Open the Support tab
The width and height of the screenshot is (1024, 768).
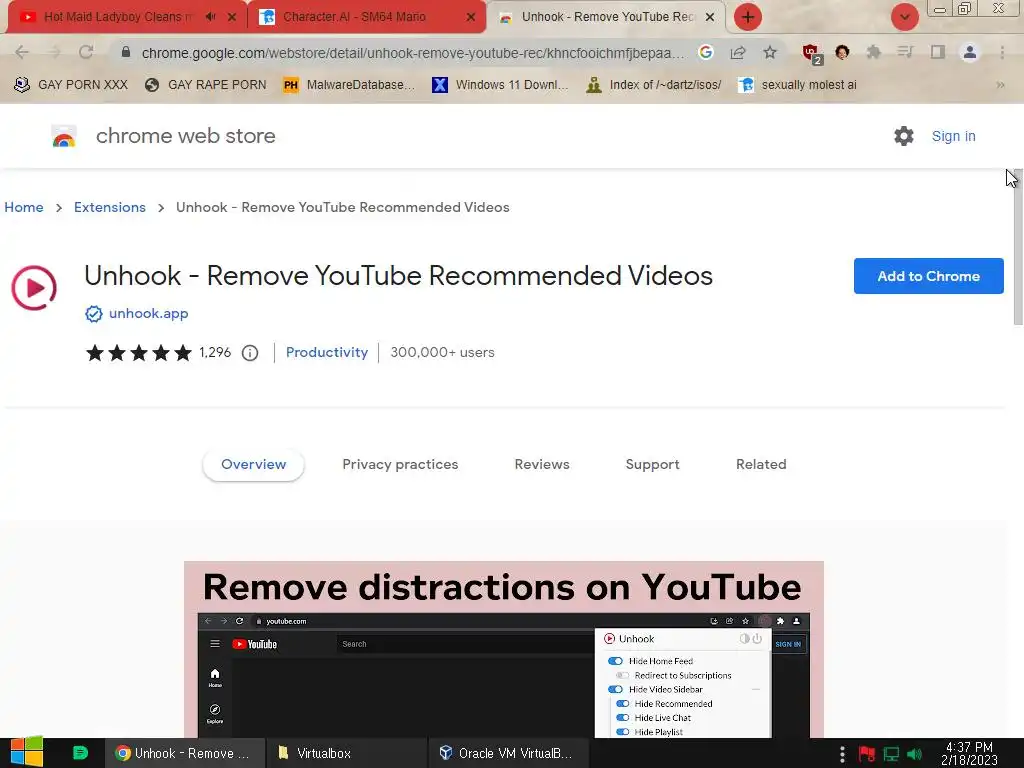pos(652,464)
